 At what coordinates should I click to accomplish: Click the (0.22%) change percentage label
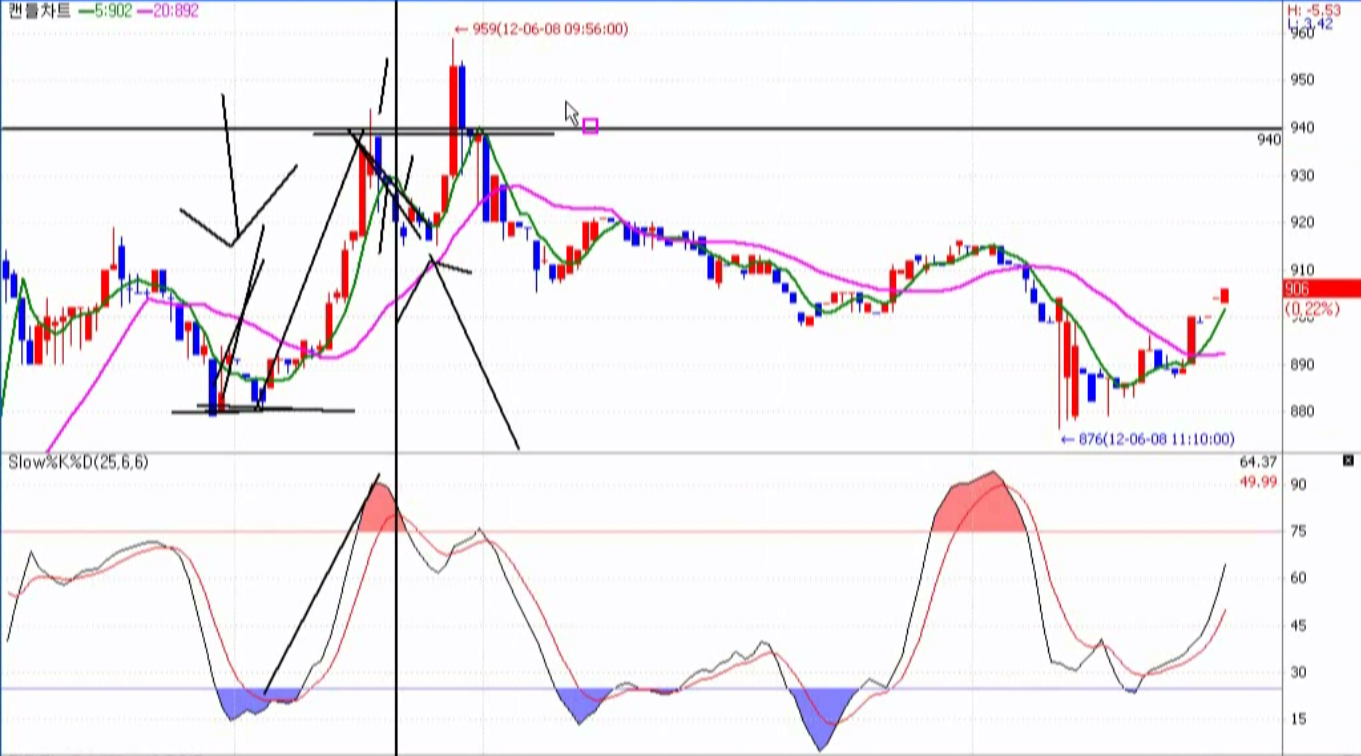[x=1313, y=309]
